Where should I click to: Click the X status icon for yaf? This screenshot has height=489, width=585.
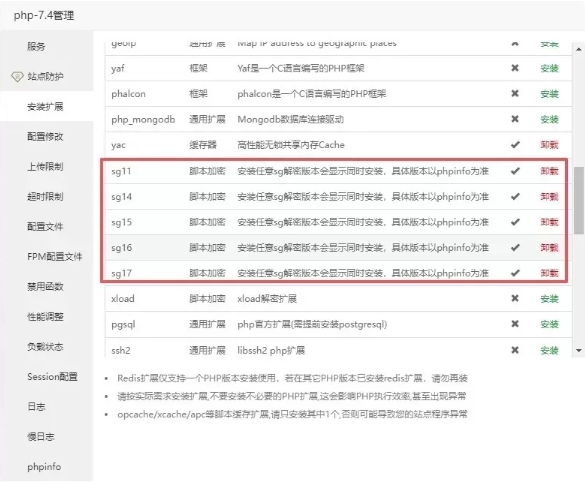[x=515, y=68]
